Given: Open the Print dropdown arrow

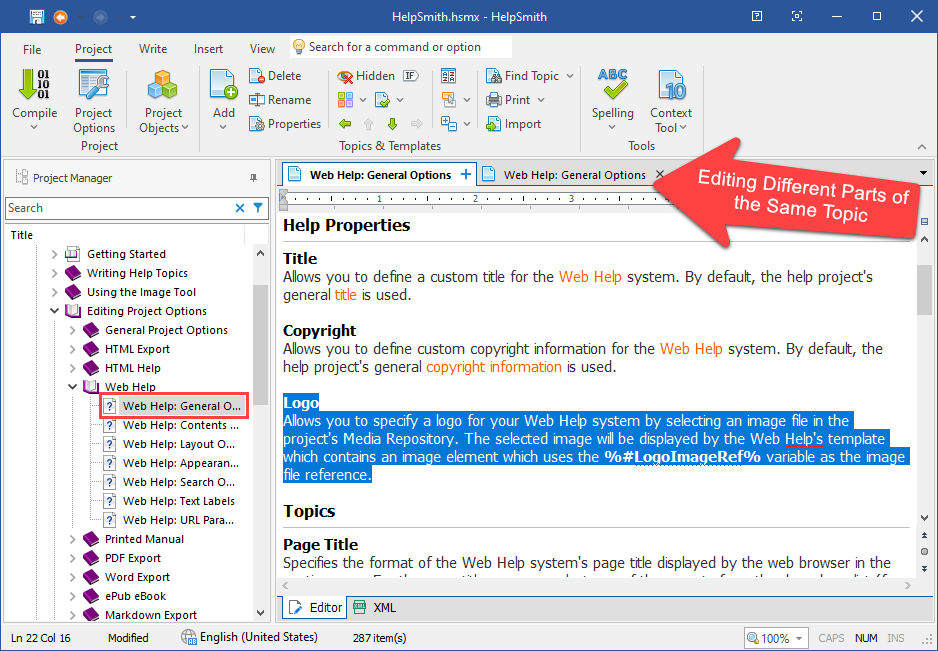Looking at the screenshot, I should [541, 100].
